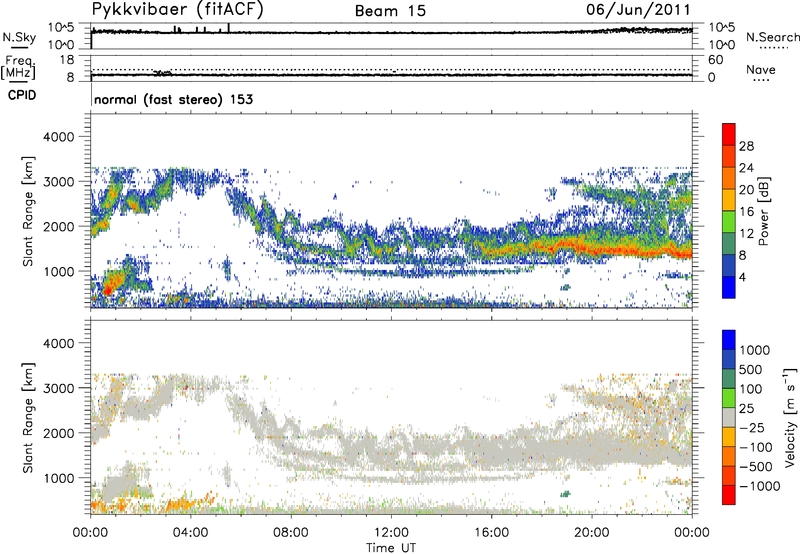Click the "20:00" time axis label
The width and height of the screenshot is (800, 554).
pyautogui.click(x=591, y=533)
